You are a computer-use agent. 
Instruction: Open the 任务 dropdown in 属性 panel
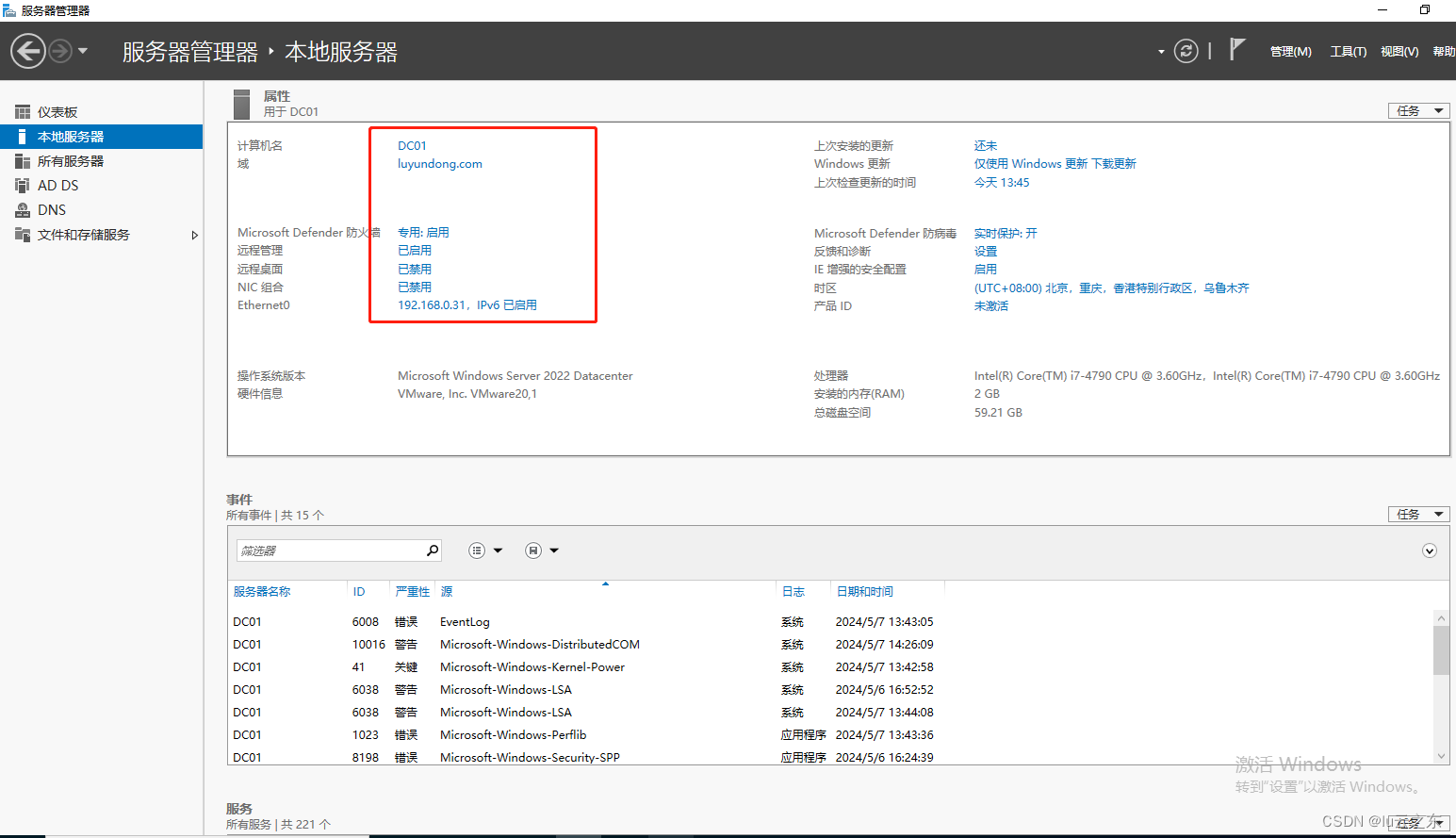click(x=1419, y=111)
